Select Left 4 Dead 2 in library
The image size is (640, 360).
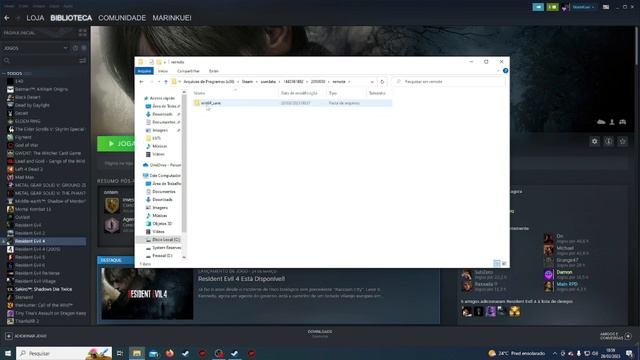click(29, 169)
